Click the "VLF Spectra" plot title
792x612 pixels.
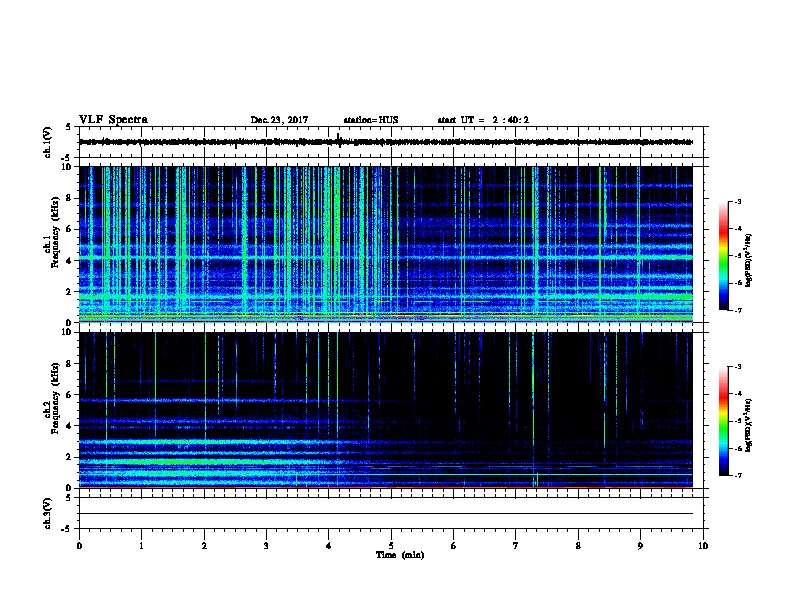[113, 120]
